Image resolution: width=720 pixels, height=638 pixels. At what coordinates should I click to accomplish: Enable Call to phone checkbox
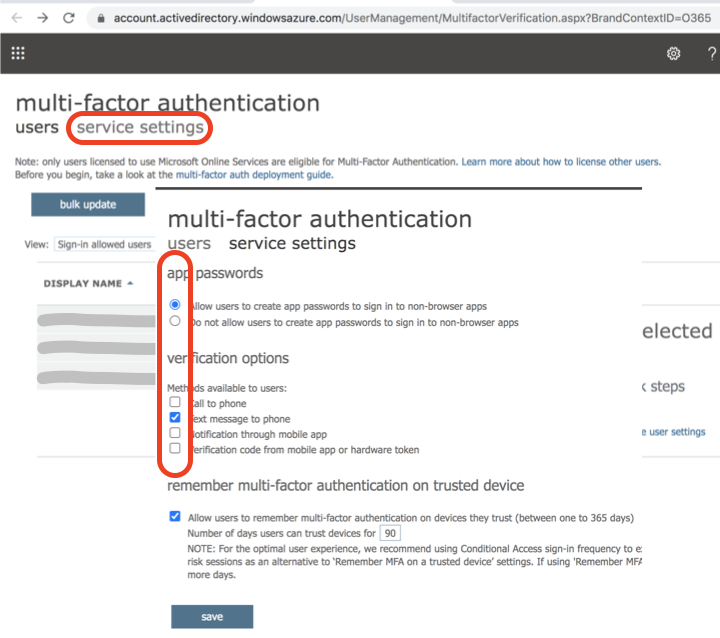pyautogui.click(x=175, y=402)
